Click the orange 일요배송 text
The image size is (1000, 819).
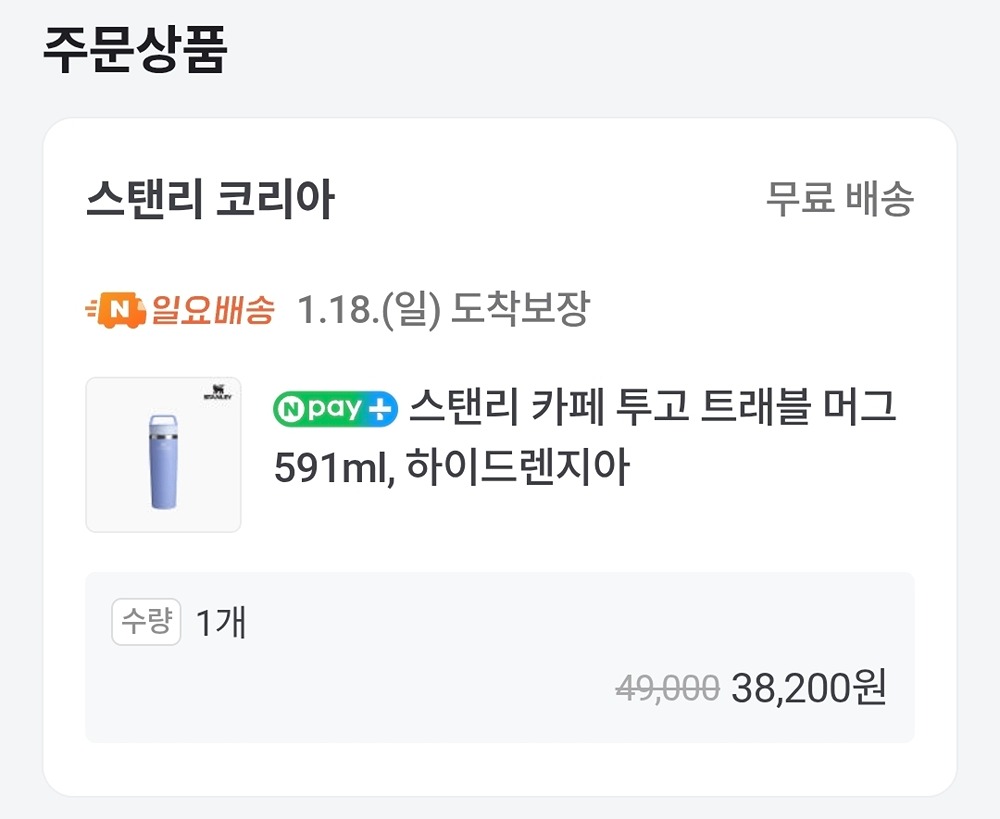(212, 311)
